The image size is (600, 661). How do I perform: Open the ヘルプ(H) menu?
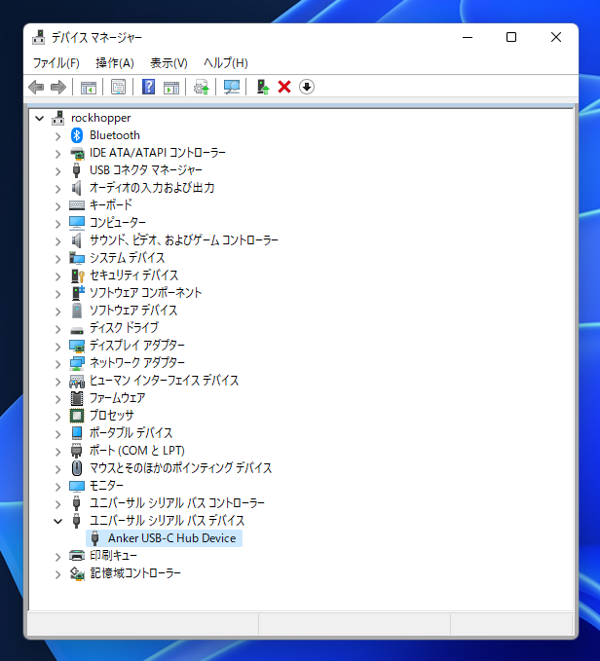pos(226,63)
